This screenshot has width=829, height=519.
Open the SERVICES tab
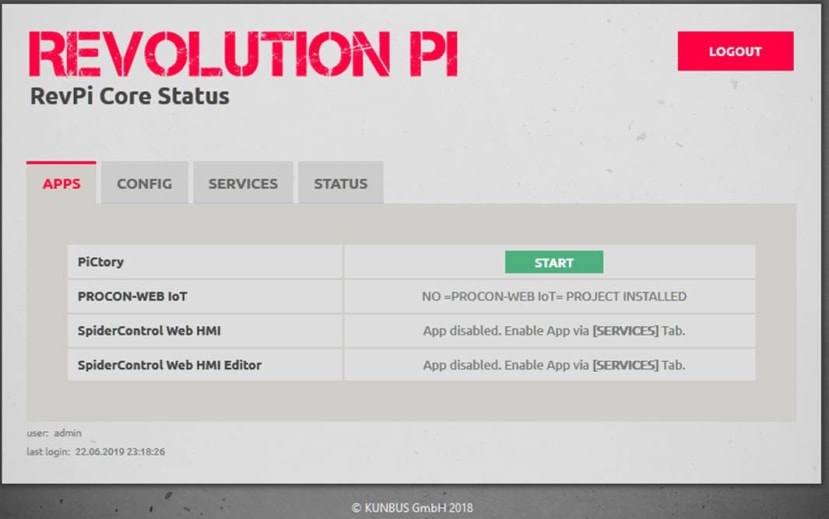tap(243, 183)
